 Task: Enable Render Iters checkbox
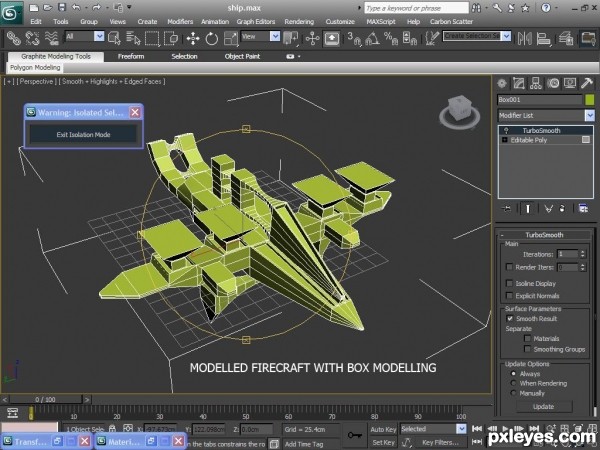[x=509, y=267]
